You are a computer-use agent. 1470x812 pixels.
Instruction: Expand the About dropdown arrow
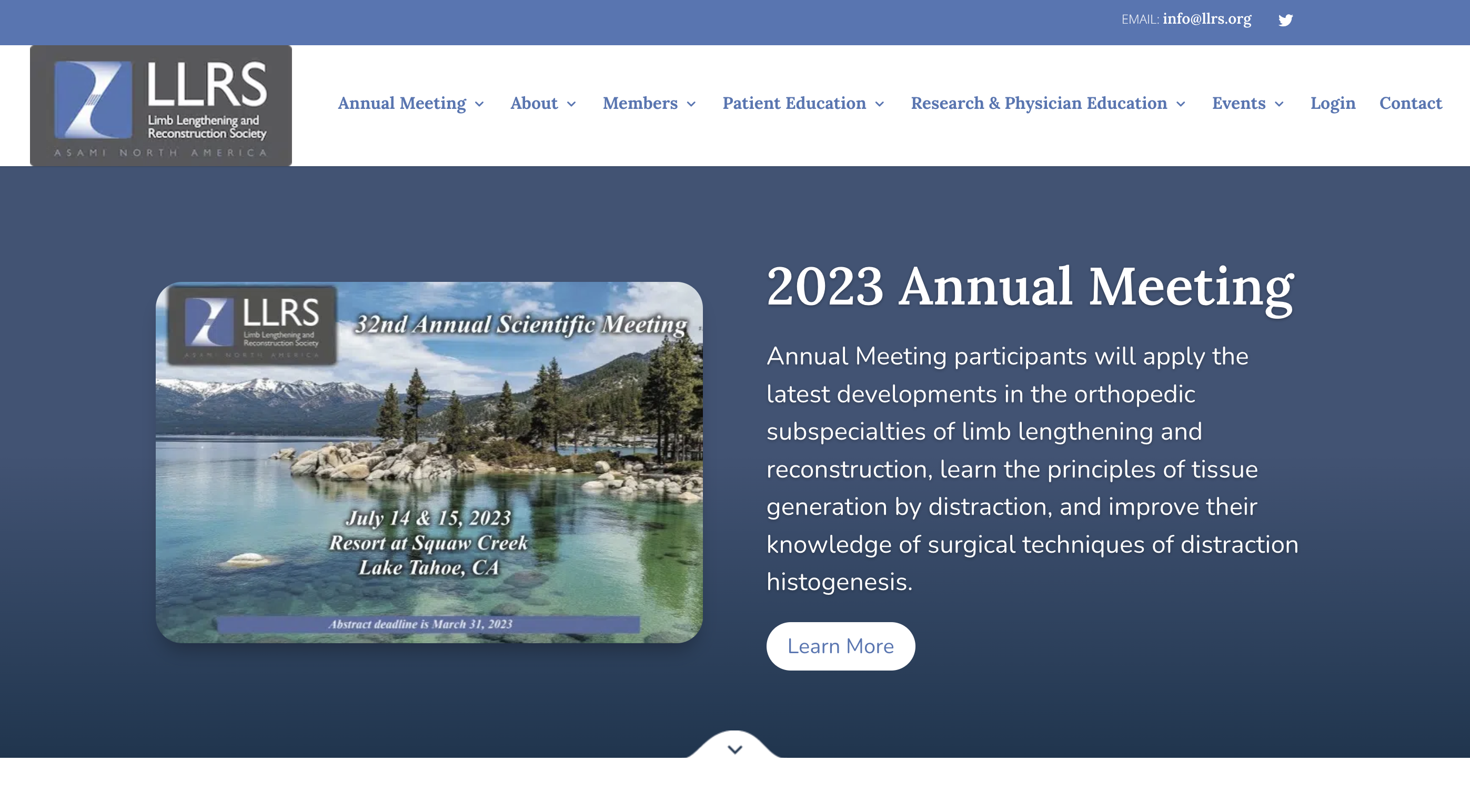[x=571, y=104]
